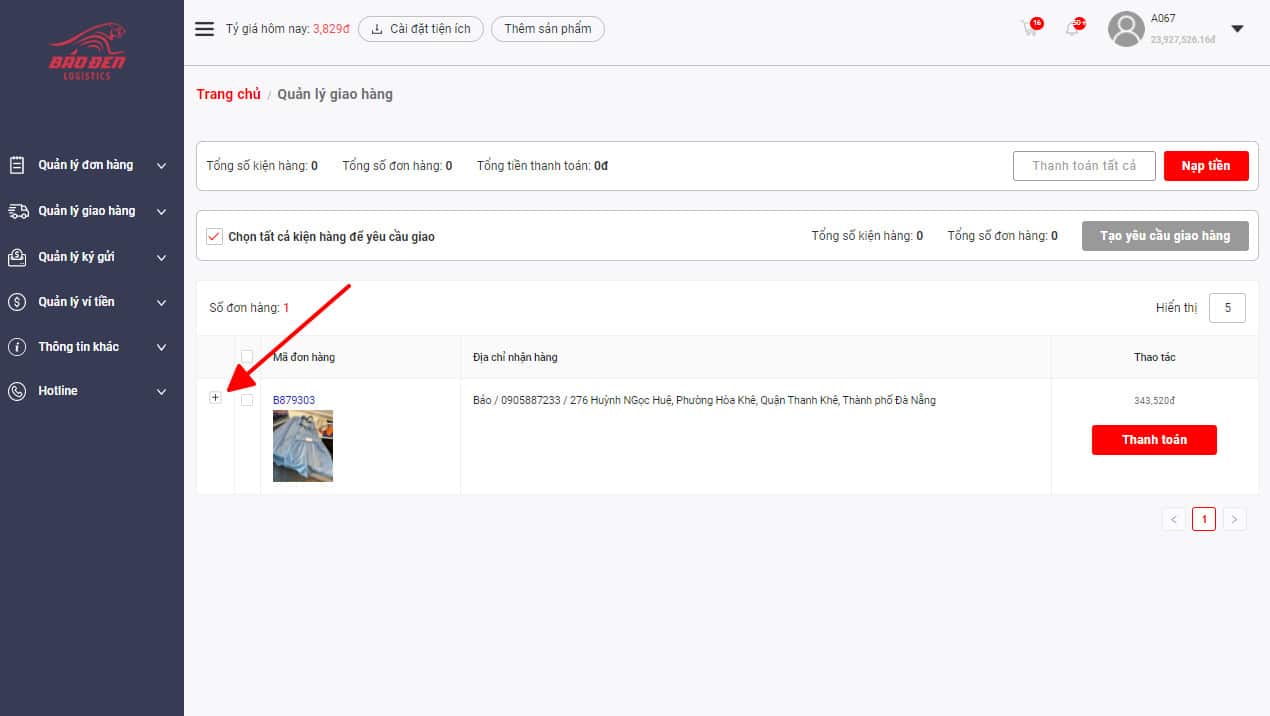Image resolution: width=1270 pixels, height=716 pixels.
Task: Click the Hiển thị page size field
Action: (x=1227, y=308)
